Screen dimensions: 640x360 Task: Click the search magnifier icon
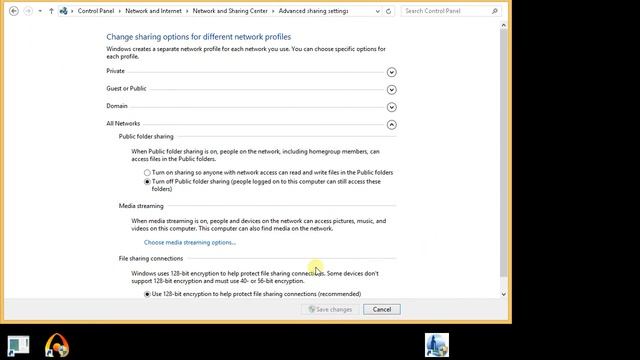[x=495, y=11]
